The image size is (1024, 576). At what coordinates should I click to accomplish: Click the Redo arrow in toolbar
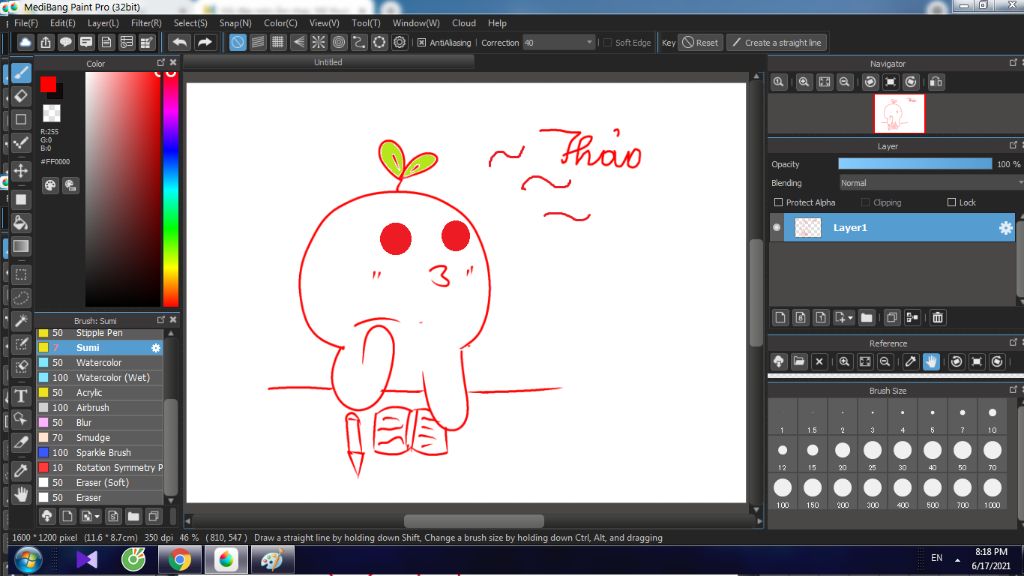[x=204, y=42]
